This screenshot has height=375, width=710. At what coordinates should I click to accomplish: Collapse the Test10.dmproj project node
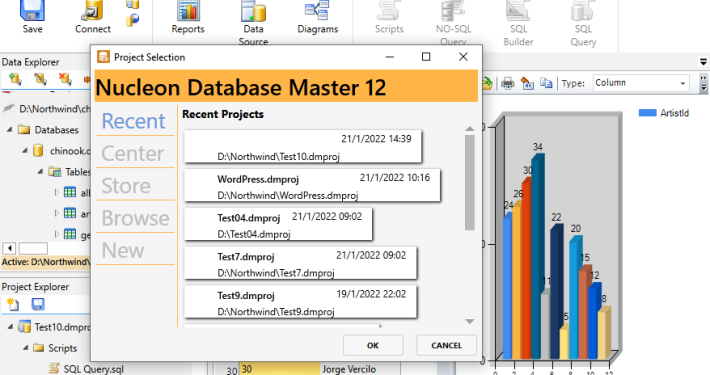point(10,327)
